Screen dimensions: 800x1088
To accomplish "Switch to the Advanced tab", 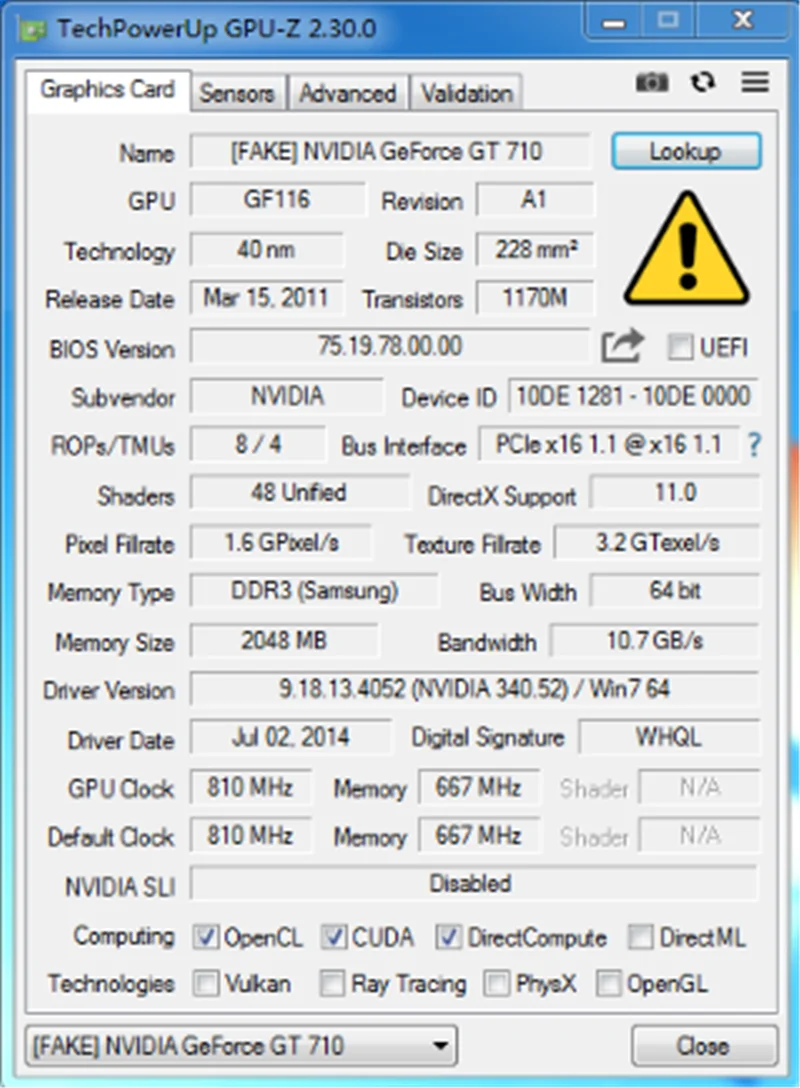I will (348, 93).
